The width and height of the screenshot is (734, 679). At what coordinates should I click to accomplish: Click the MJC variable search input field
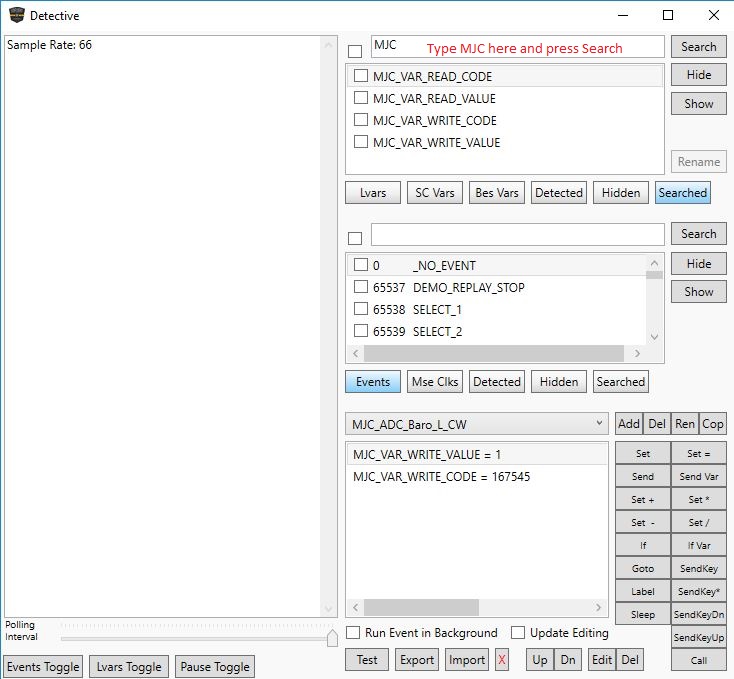(517, 47)
